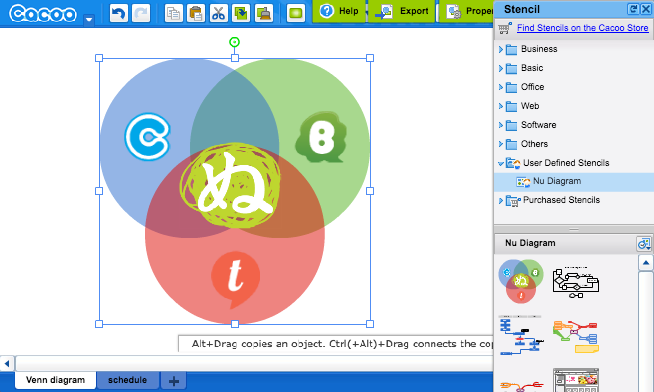Click the Cut scissors icon
Image resolution: width=654 pixels, height=392 pixels.
[x=218, y=13]
